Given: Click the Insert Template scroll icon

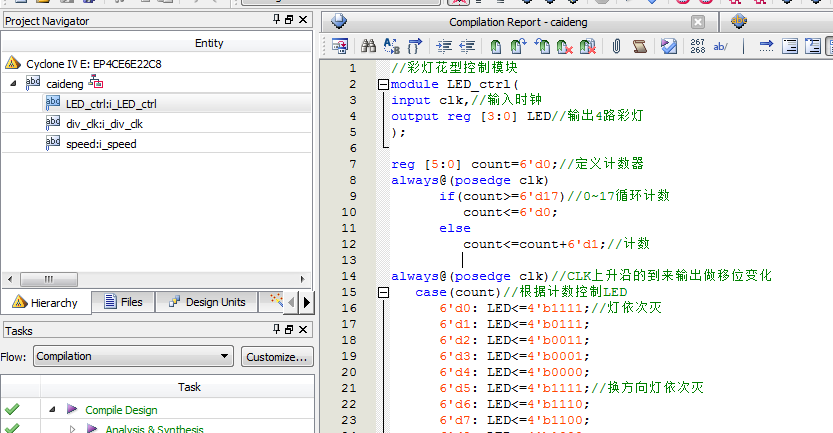Looking at the screenshot, I should tap(639, 46).
